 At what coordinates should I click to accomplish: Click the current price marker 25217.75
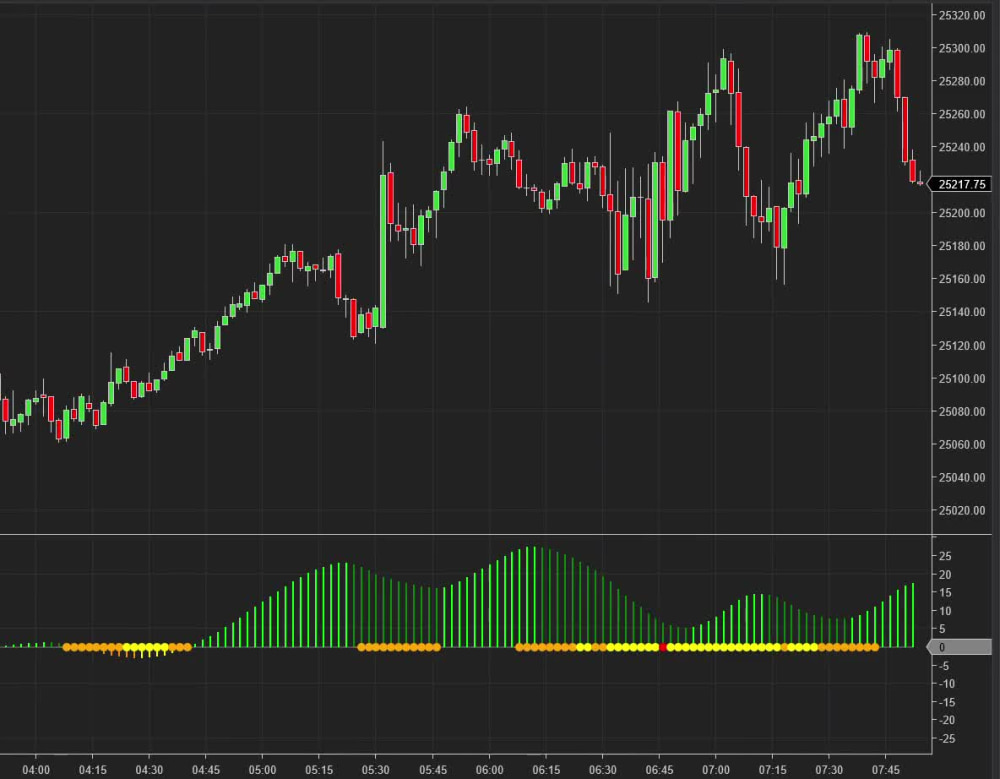(x=960, y=184)
